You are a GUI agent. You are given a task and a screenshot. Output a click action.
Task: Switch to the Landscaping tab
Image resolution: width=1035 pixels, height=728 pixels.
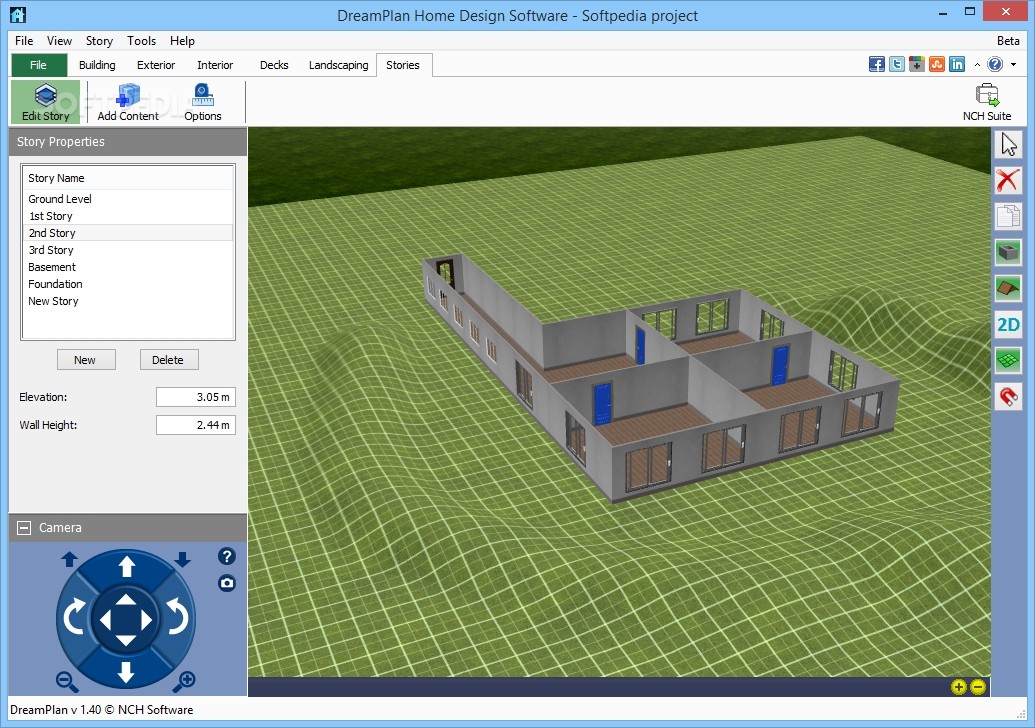(339, 65)
